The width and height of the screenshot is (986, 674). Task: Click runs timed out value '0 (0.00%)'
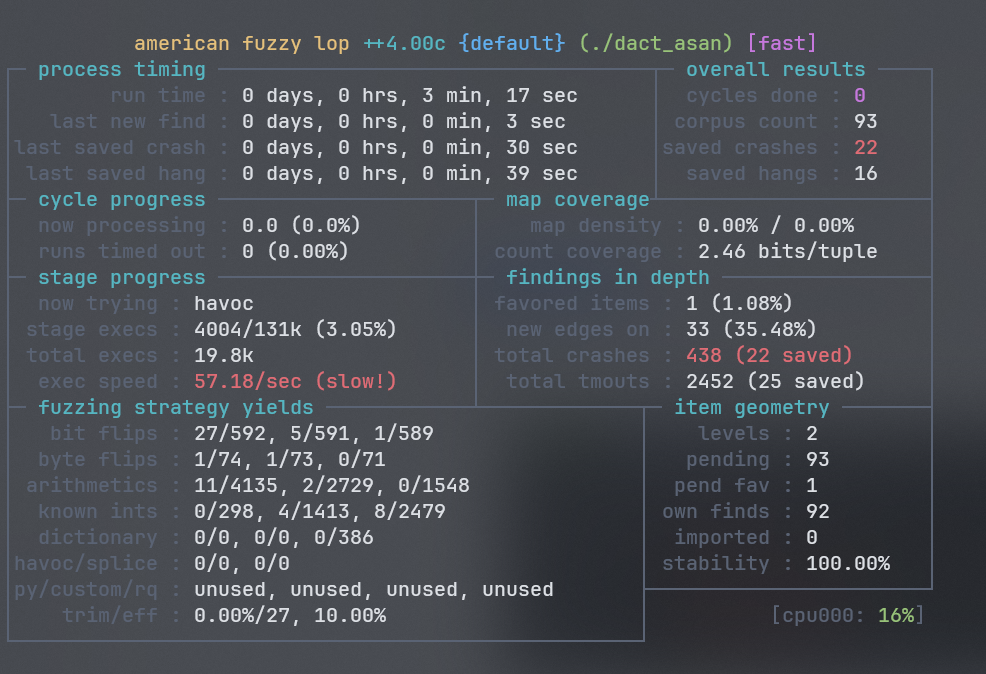[x=295, y=251]
